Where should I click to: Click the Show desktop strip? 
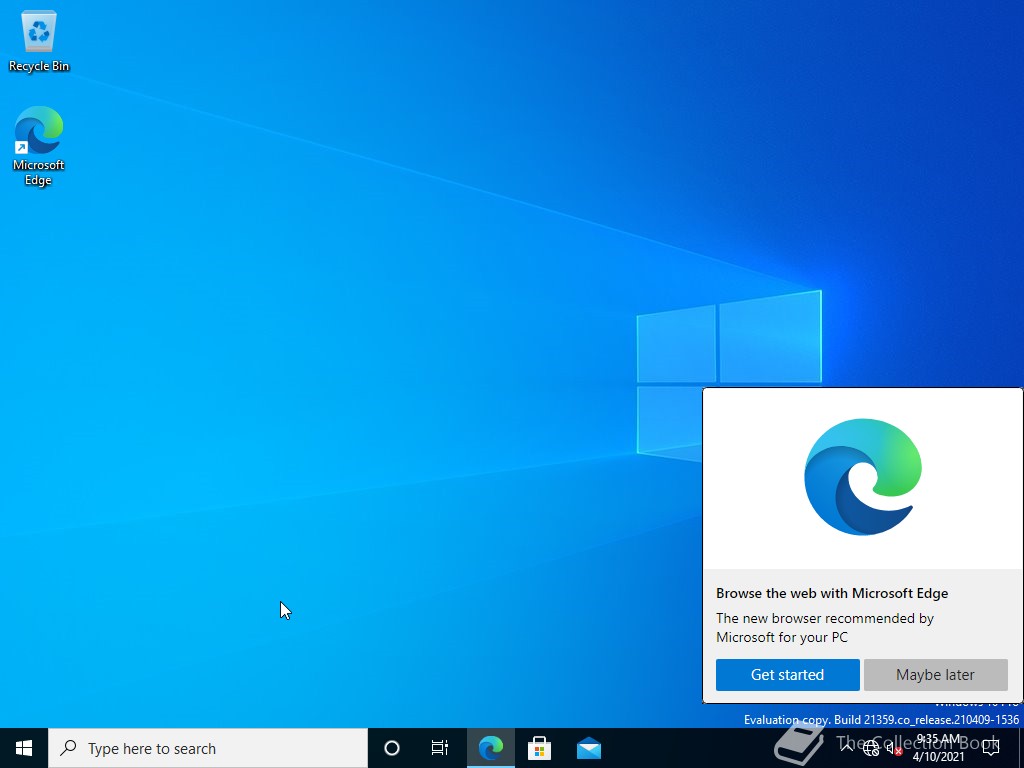[1021, 748]
